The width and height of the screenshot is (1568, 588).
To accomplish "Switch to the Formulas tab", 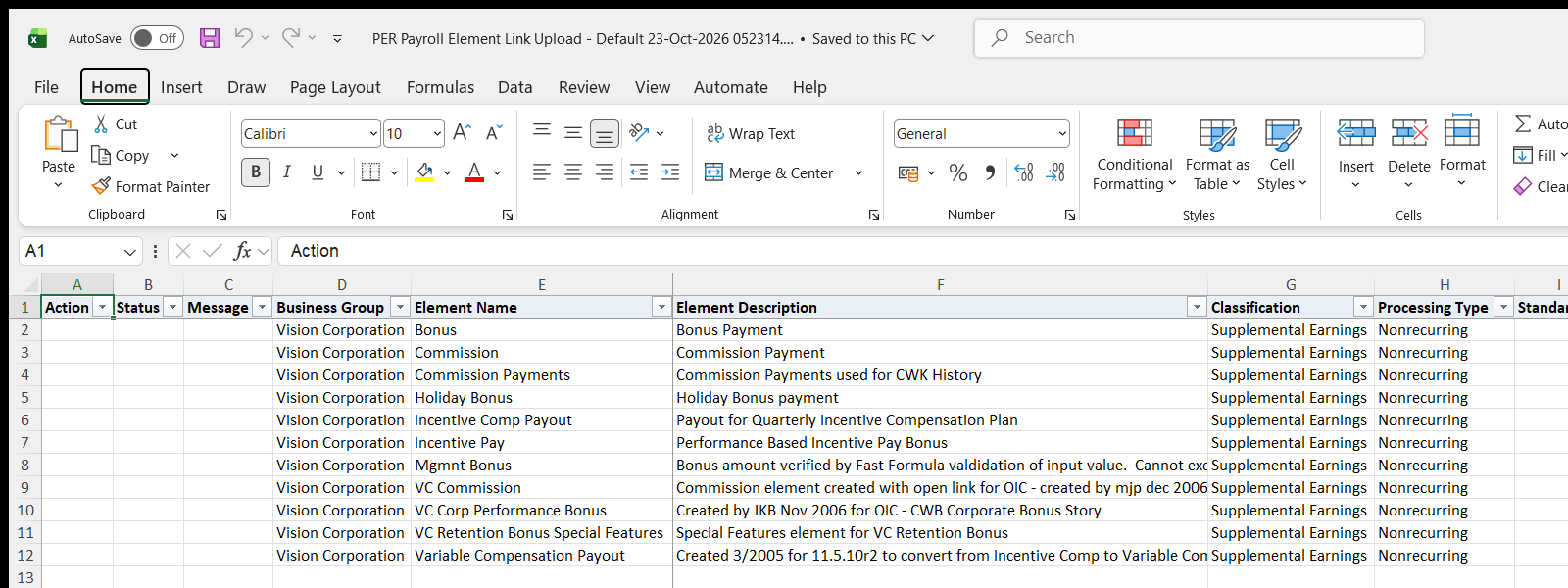I will [440, 87].
